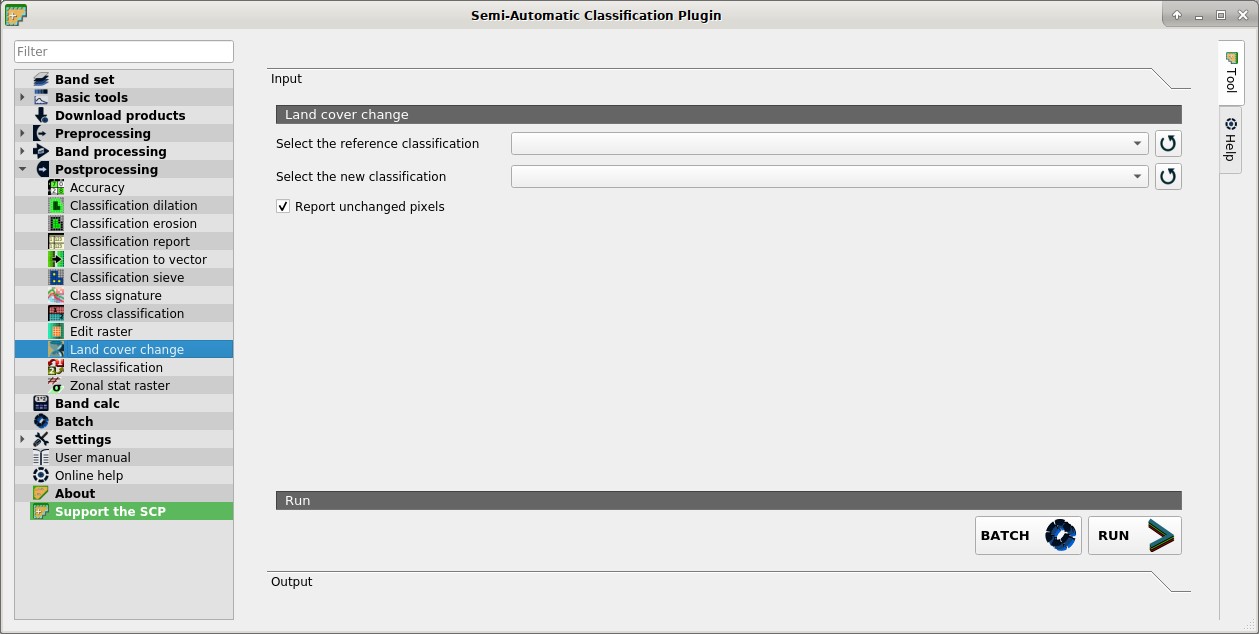Click the Edit raster icon

coord(56,331)
